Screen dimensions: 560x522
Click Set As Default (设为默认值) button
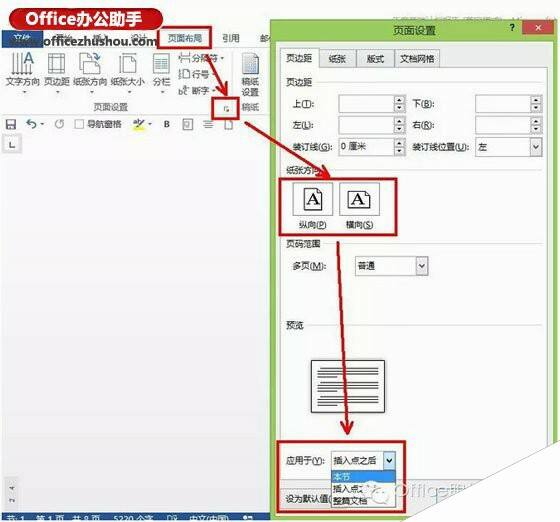point(306,498)
